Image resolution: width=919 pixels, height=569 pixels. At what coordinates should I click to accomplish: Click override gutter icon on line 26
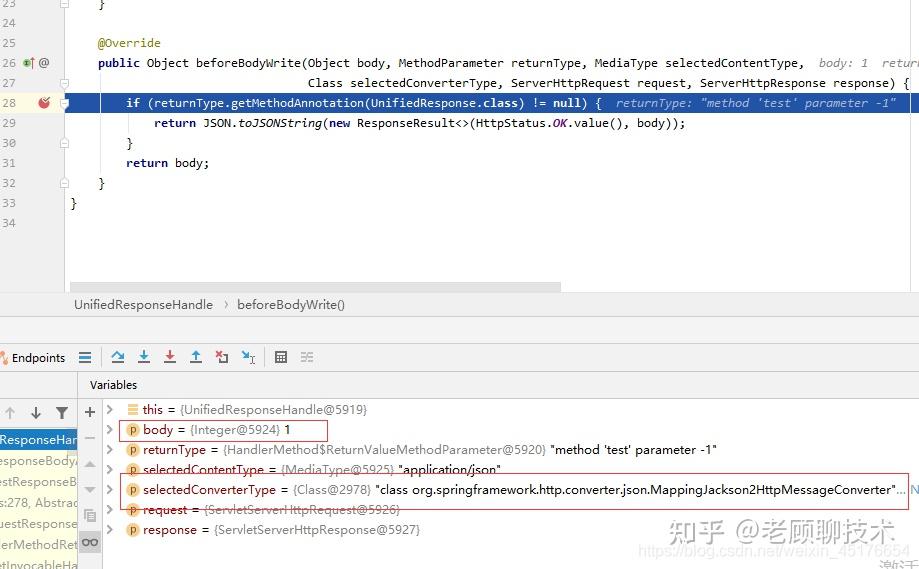point(28,63)
